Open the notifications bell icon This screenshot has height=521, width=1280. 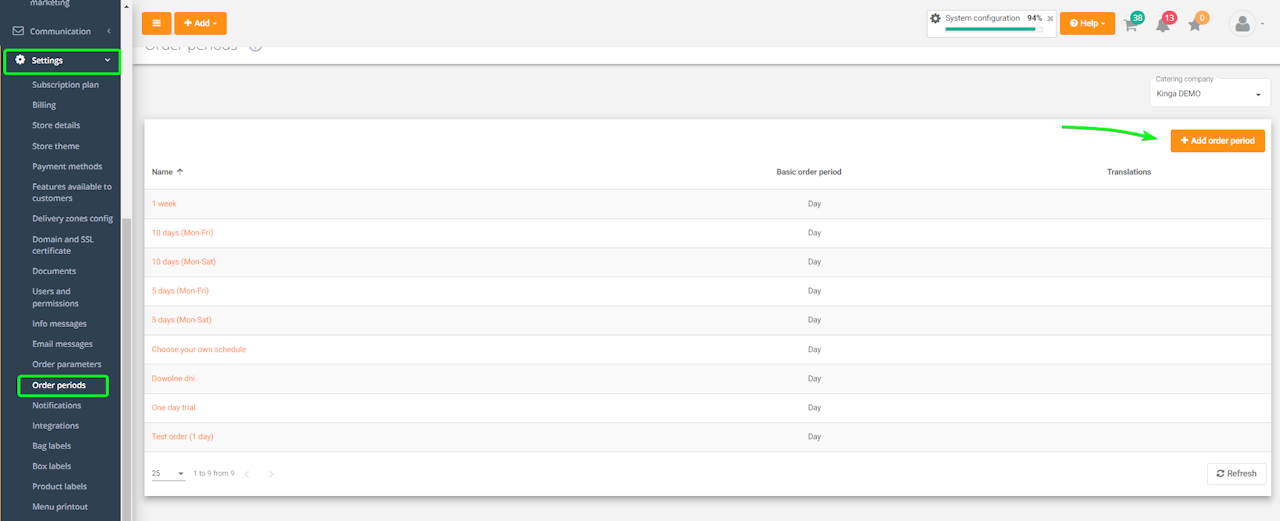[x=1163, y=24]
